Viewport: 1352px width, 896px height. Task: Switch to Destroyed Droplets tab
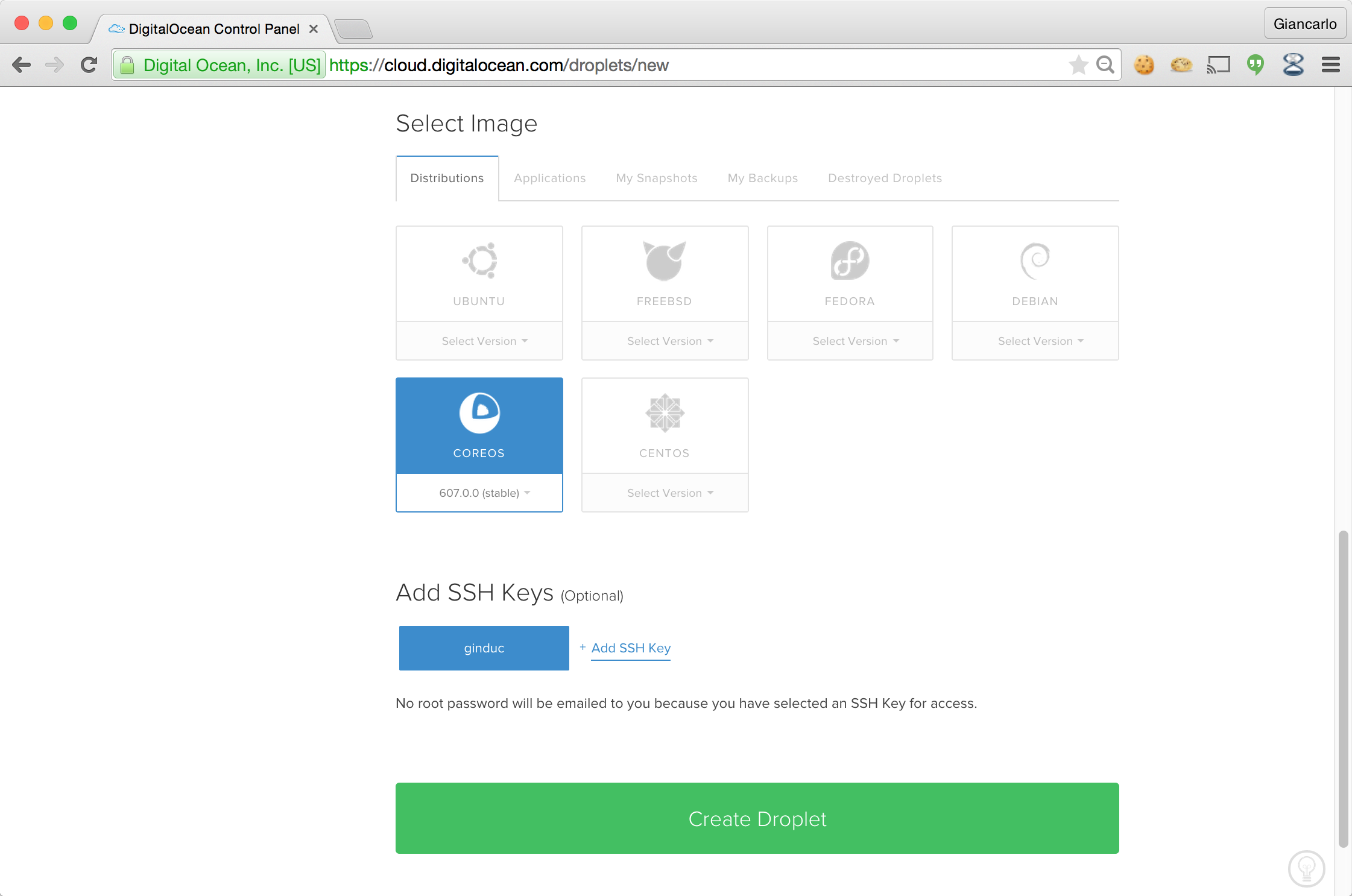[x=885, y=178]
